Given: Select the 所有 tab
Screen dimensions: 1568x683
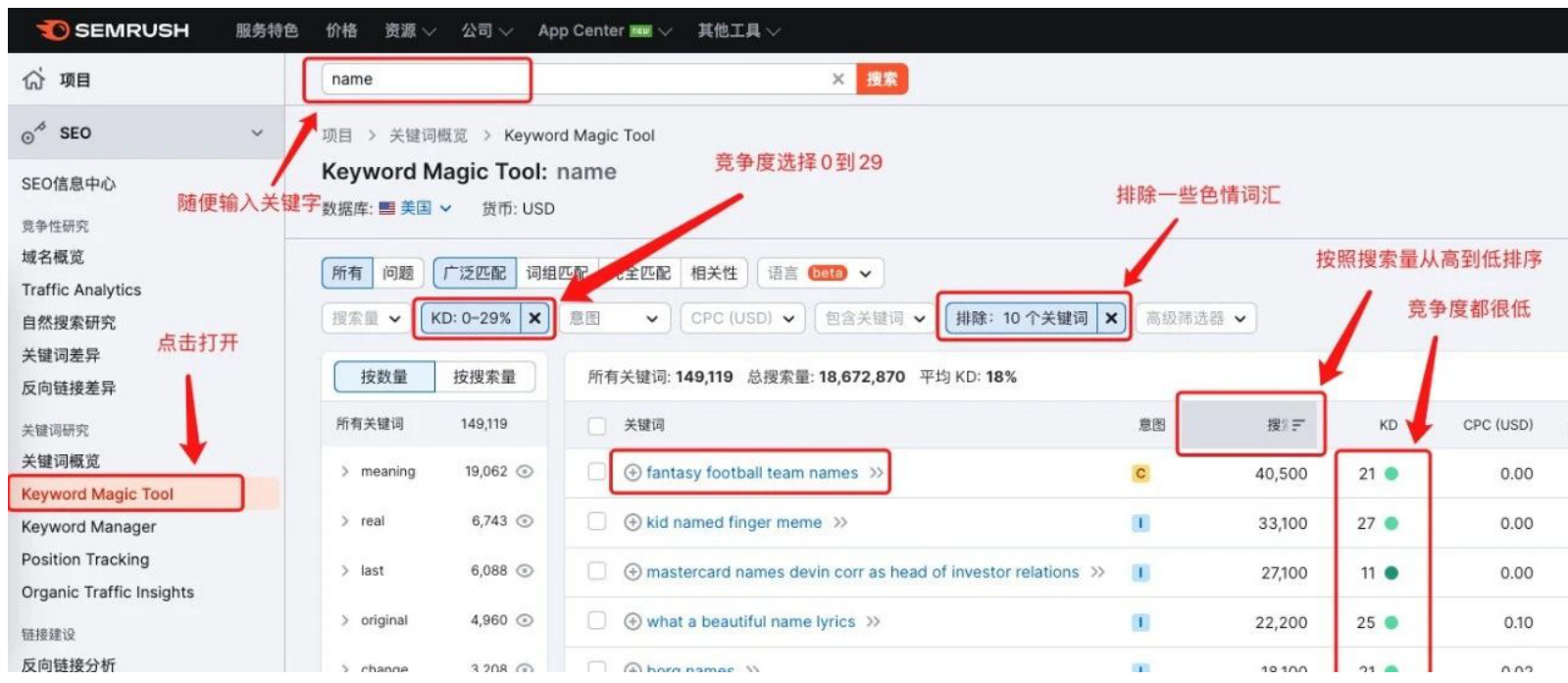Looking at the screenshot, I should click(x=346, y=273).
